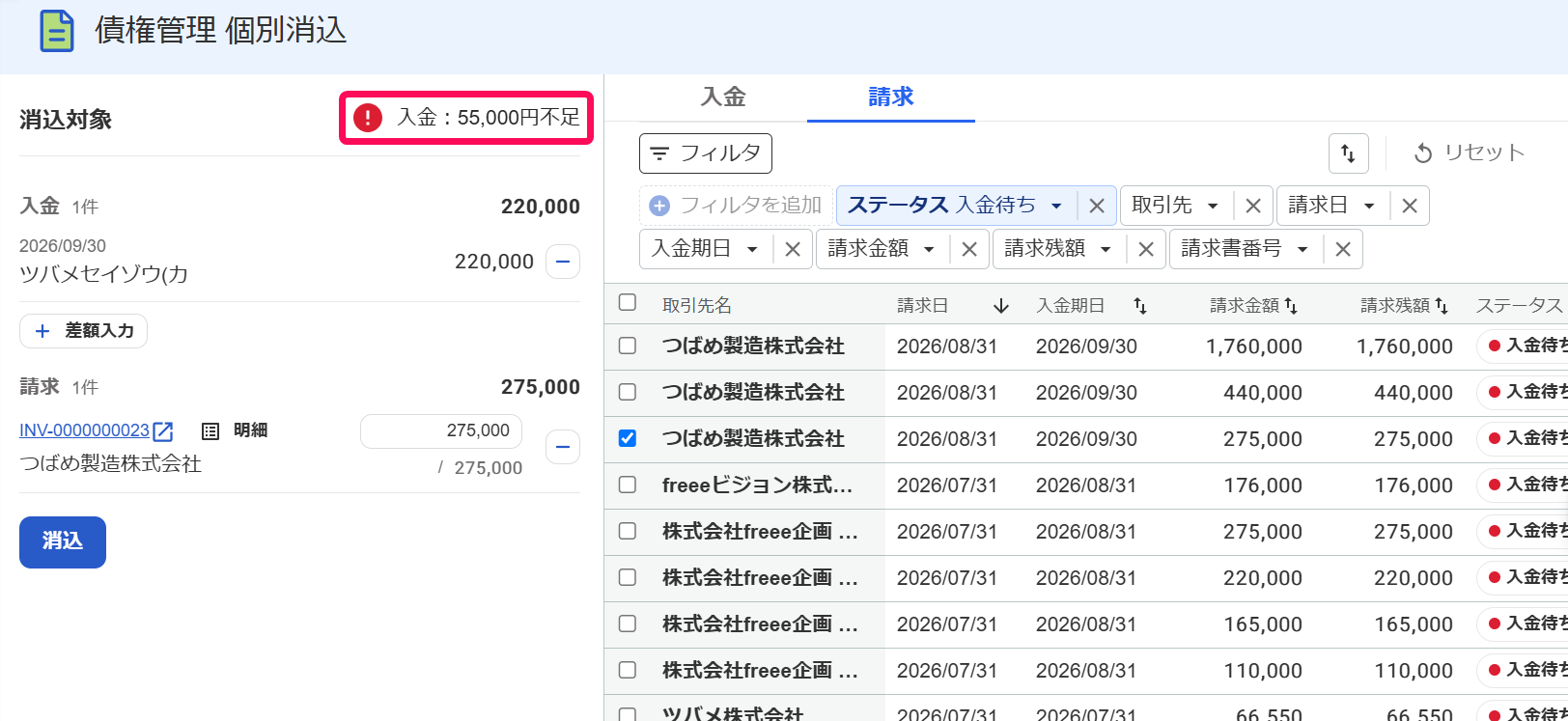Remove the 入金期日 filter chip
This screenshot has width=1568, height=721.
793,249
